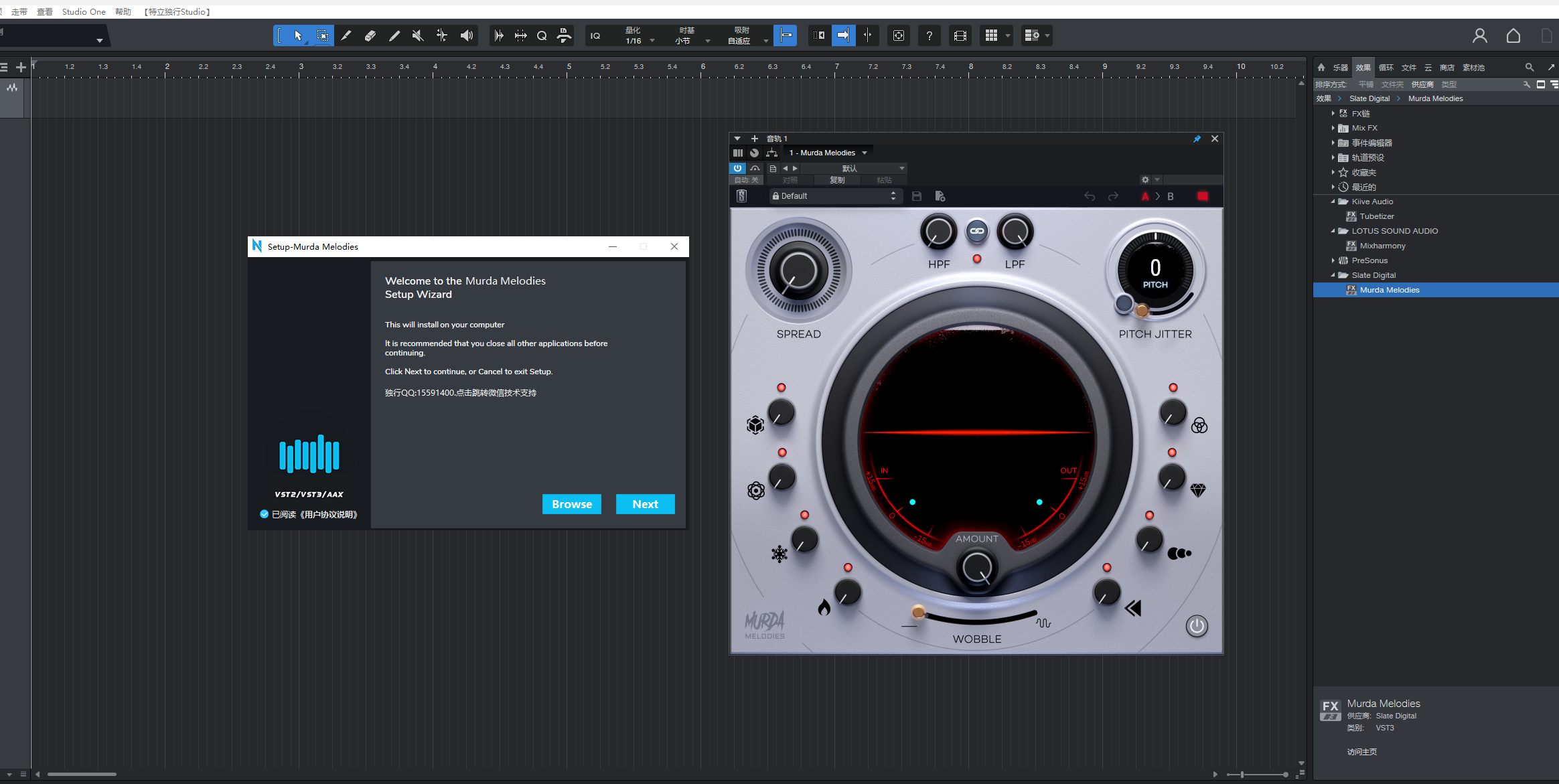1559x784 pixels.
Task: Select the Eraser tool
Action: click(x=370, y=35)
